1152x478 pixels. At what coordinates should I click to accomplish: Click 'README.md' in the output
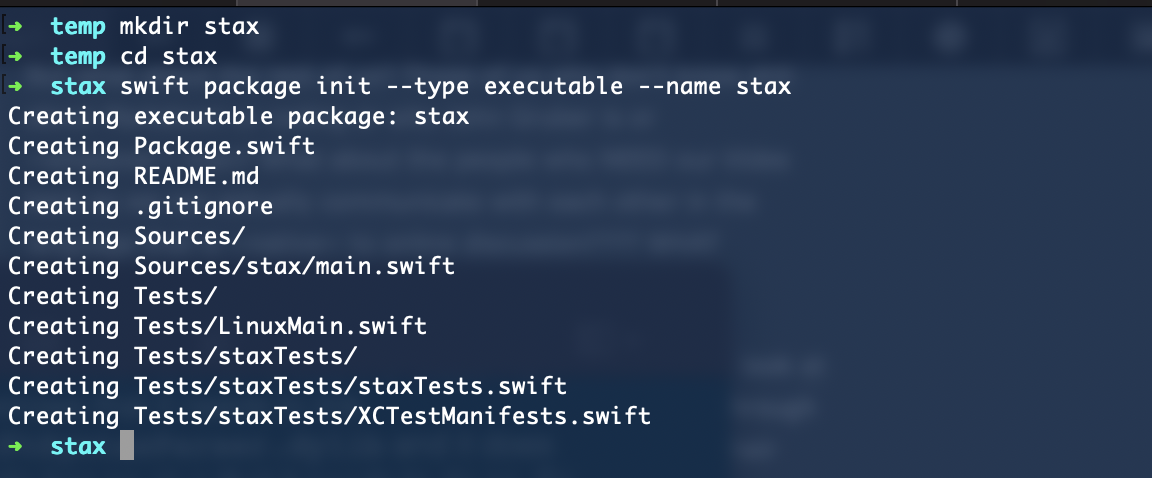coord(196,176)
